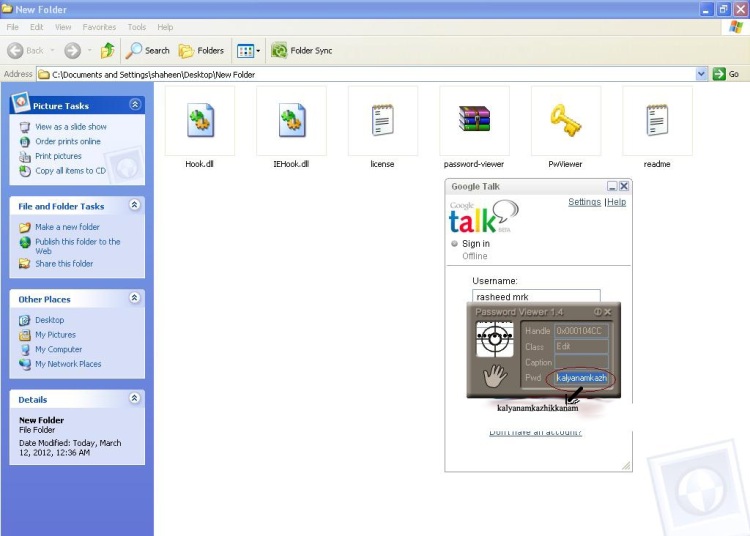Click the Caption field in Password Viewer

click(581, 362)
